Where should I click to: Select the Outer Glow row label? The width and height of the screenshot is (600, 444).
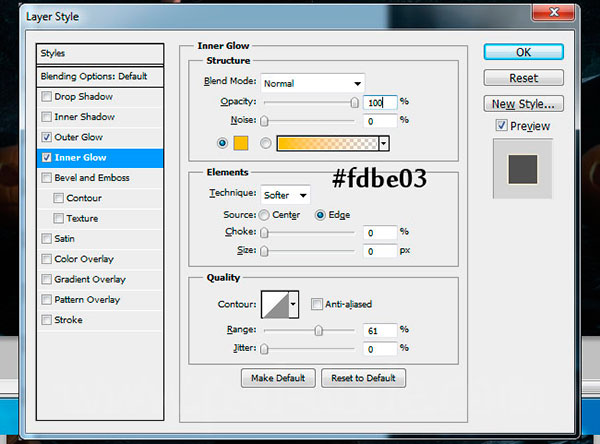pos(78,137)
